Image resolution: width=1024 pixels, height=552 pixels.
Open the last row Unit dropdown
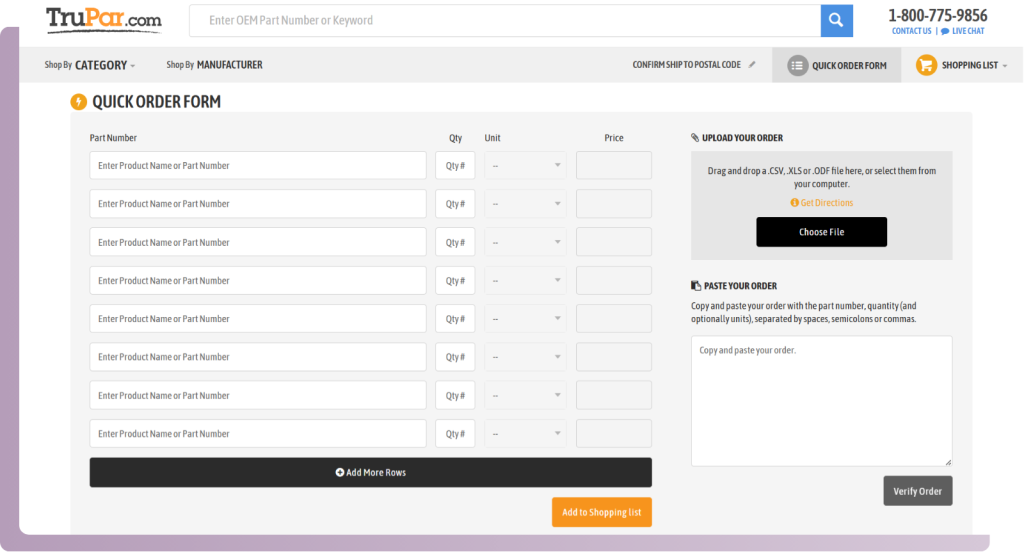525,434
